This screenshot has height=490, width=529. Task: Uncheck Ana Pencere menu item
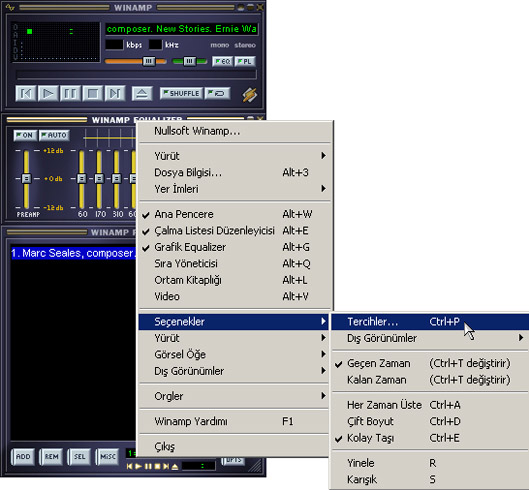point(234,214)
